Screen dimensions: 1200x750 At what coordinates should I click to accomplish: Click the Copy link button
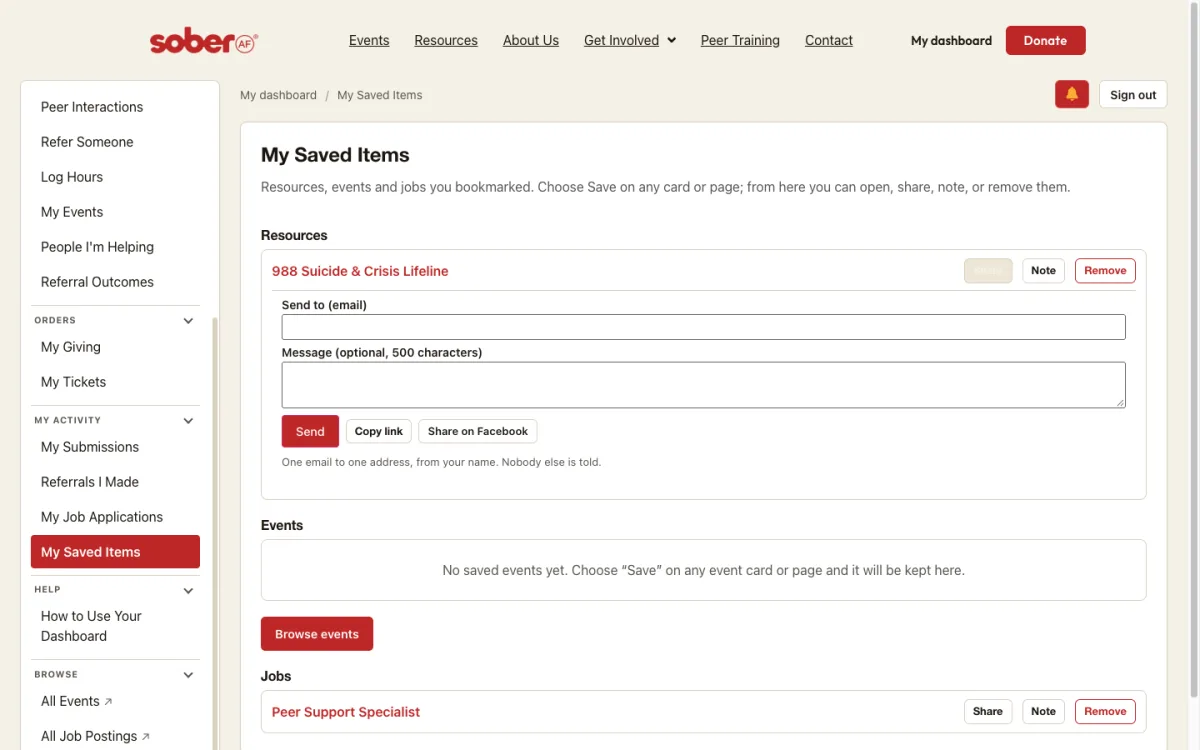(x=379, y=431)
